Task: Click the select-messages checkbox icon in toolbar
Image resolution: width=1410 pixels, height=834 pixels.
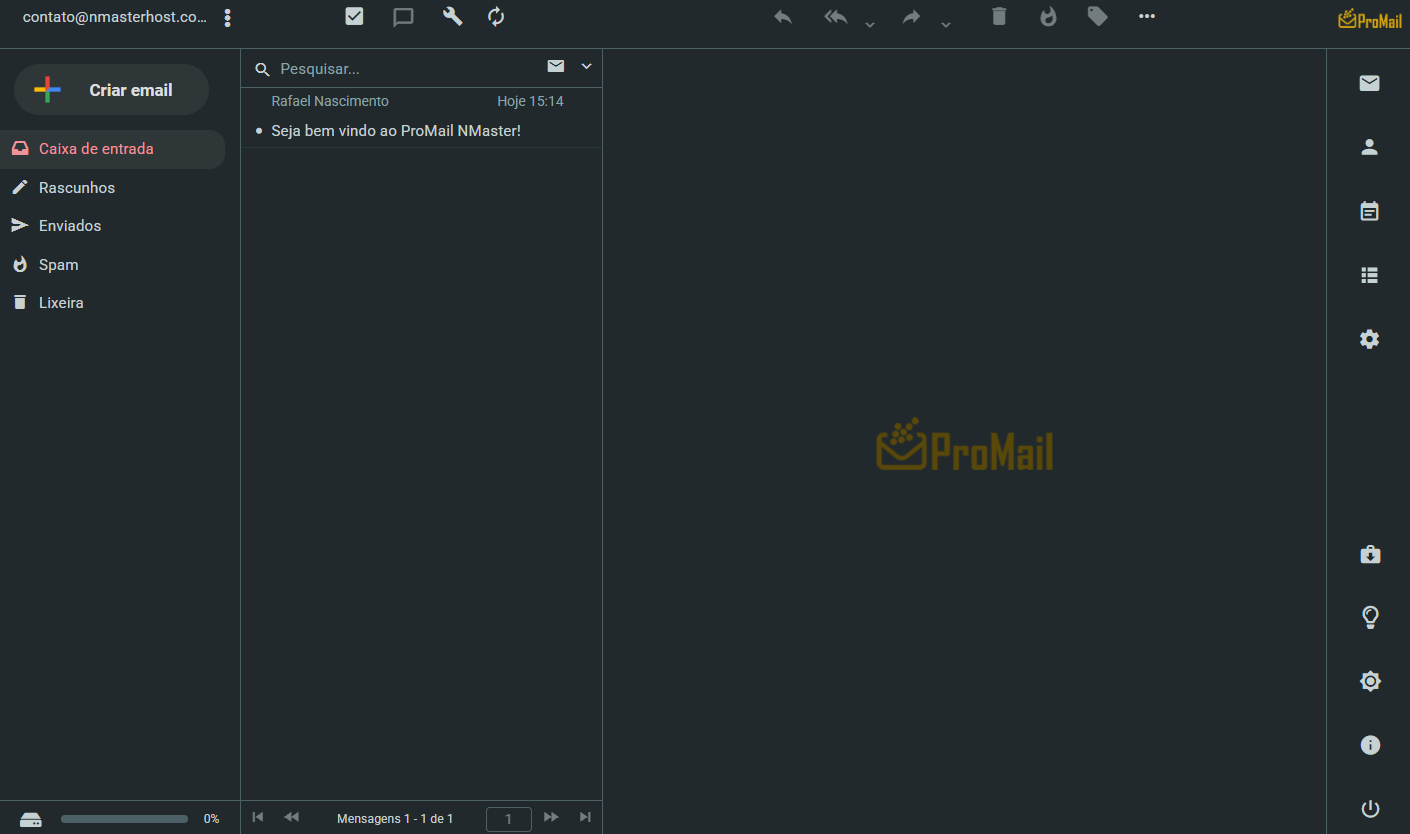Action: coord(354,16)
